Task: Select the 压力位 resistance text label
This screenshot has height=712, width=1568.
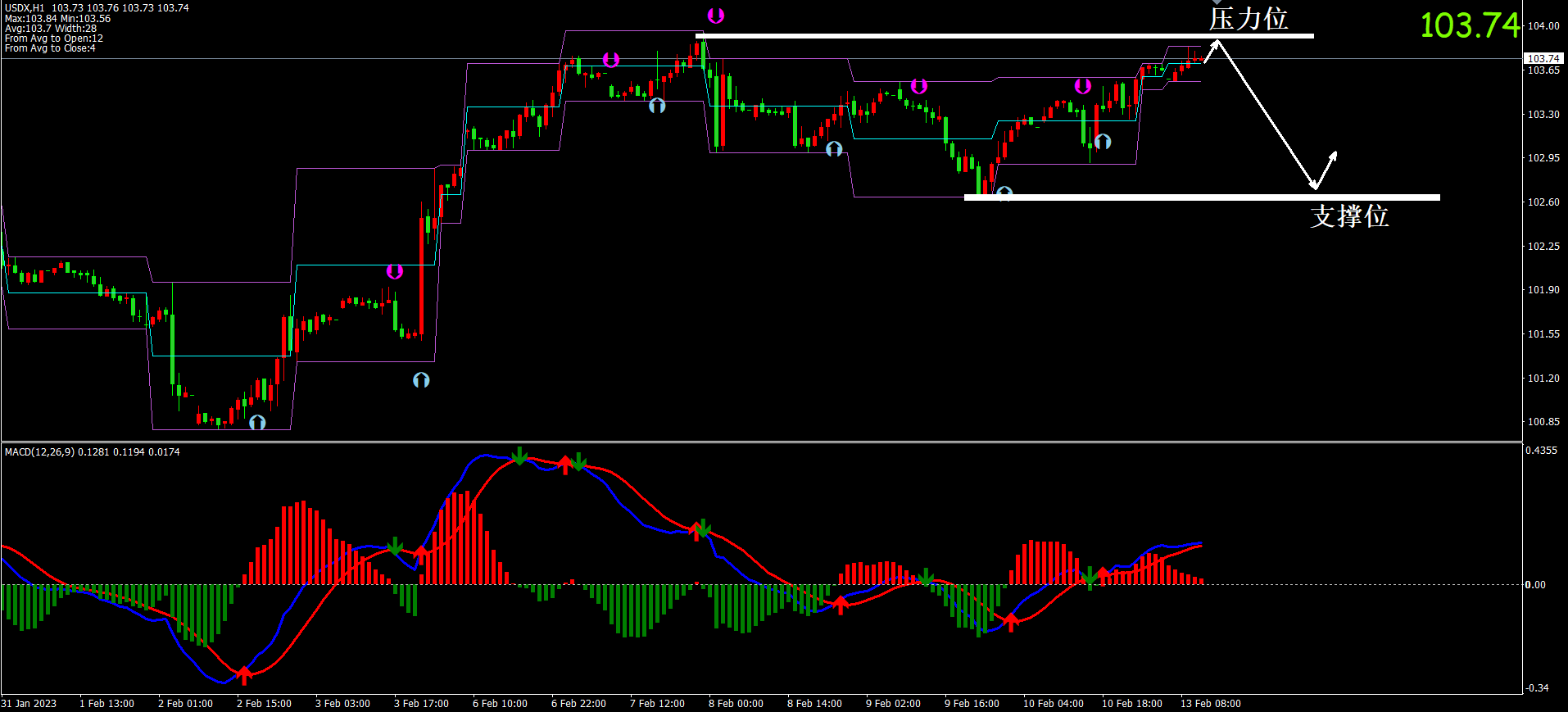Action: [x=1248, y=19]
